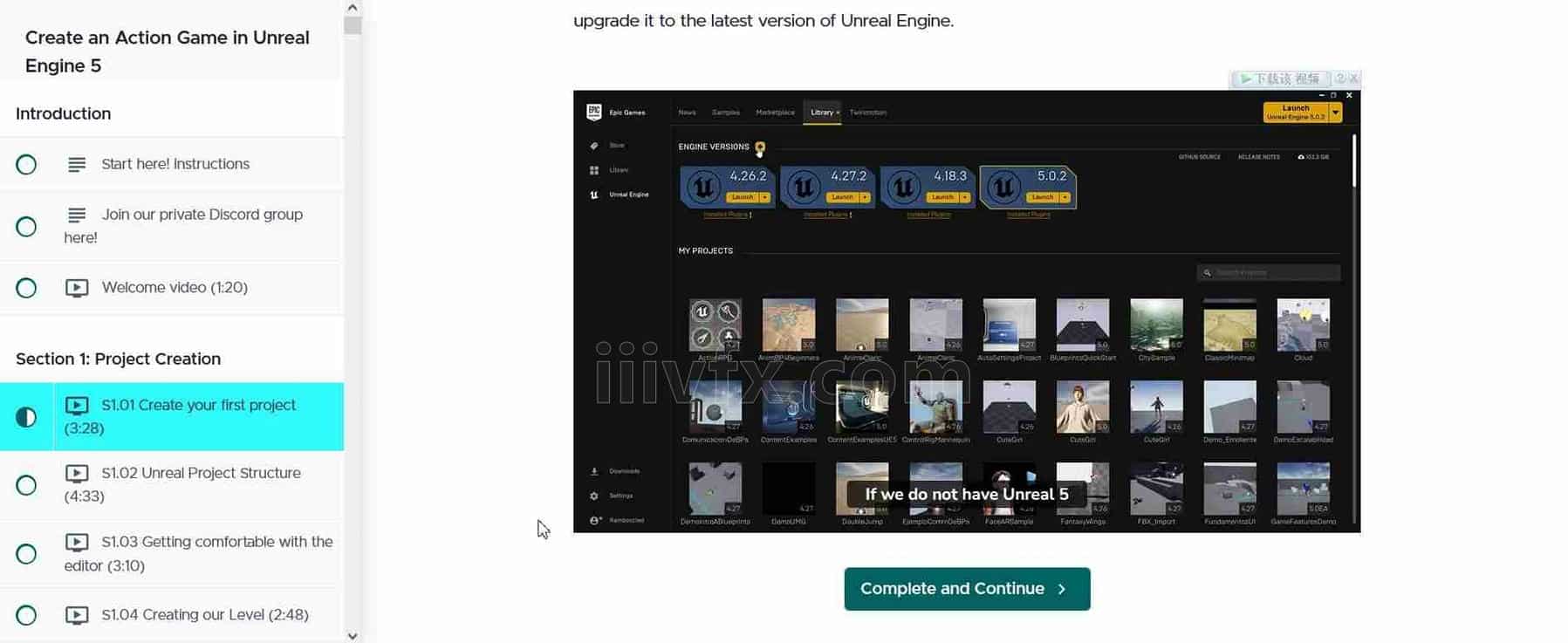Close the video download overlay
The image size is (1568, 643).
click(1354, 79)
